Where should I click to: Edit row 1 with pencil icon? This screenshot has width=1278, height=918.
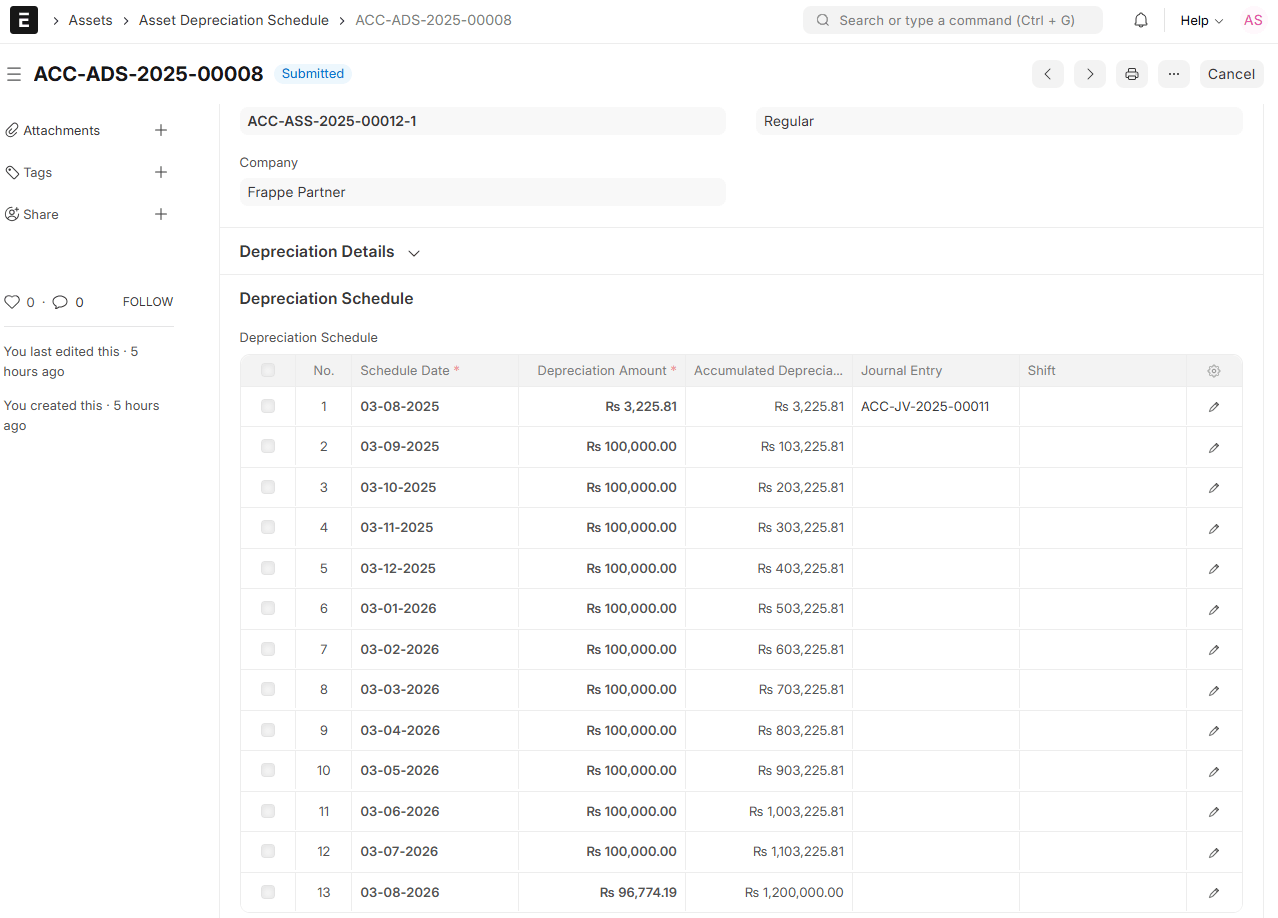pos(1214,407)
